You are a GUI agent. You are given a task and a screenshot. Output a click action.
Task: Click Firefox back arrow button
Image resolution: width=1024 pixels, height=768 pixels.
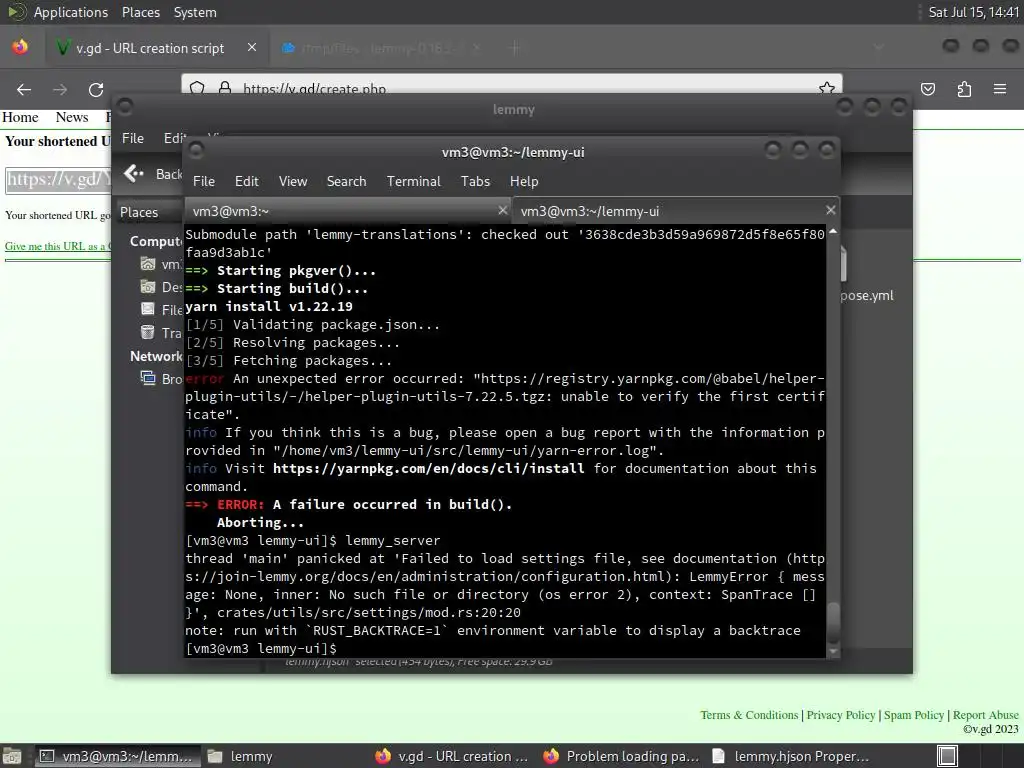(x=24, y=89)
